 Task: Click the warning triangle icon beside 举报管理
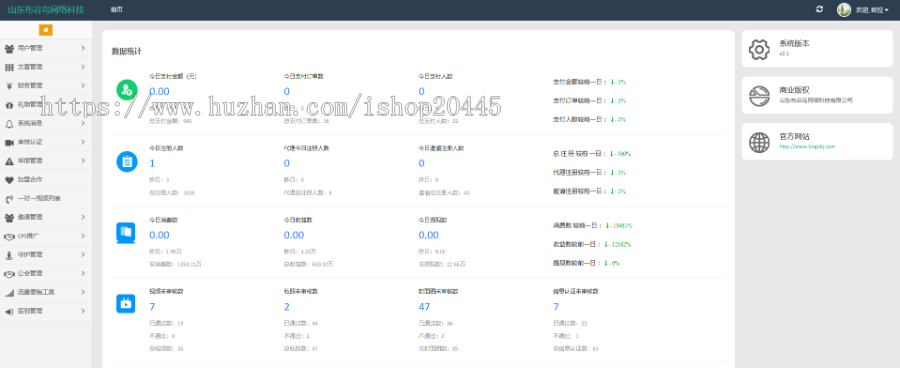pos(9,161)
